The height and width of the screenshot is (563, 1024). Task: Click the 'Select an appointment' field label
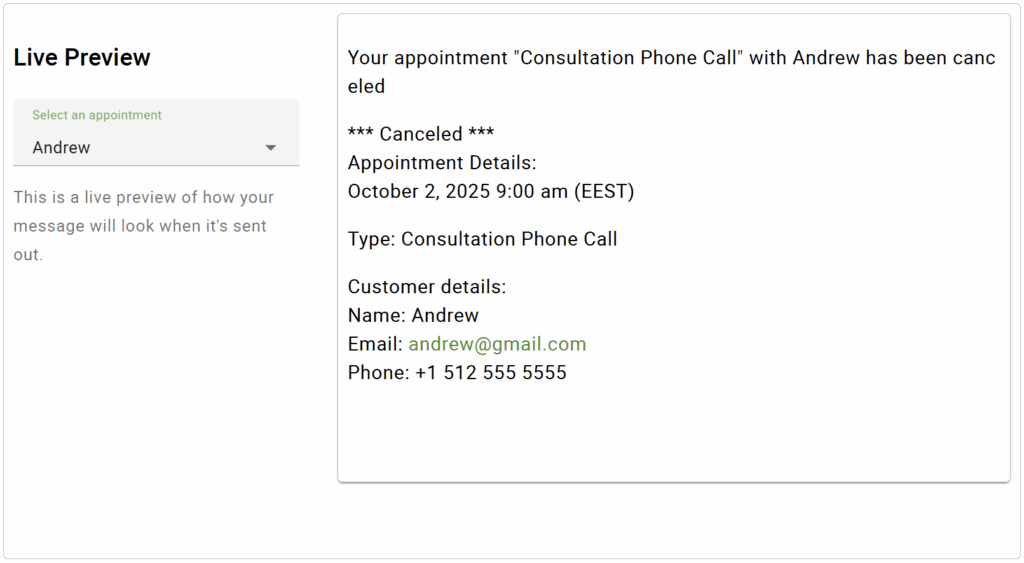click(97, 115)
